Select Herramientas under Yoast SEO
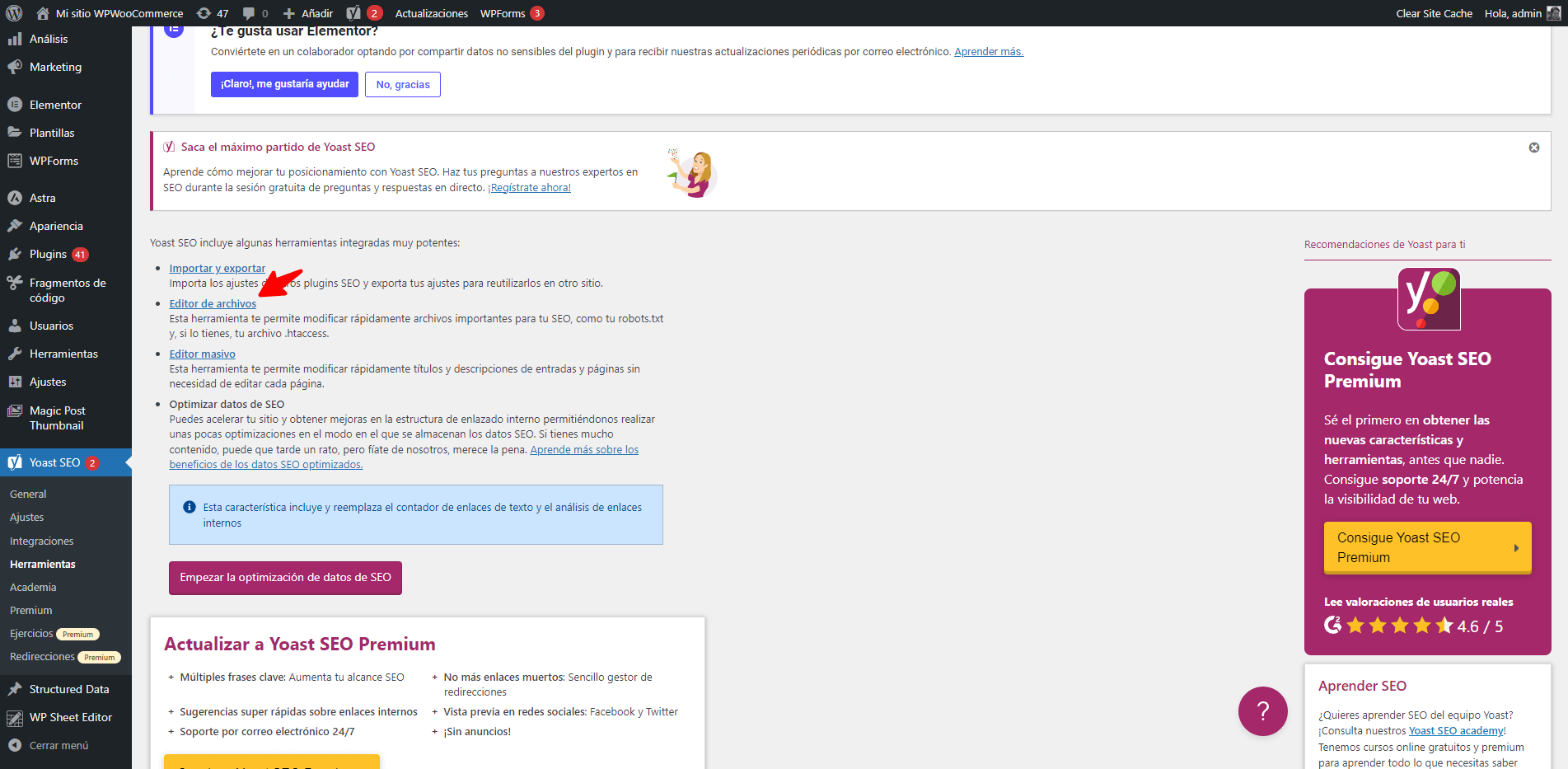Image resolution: width=1568 pixels, height=769 pixels. (43, 565)
